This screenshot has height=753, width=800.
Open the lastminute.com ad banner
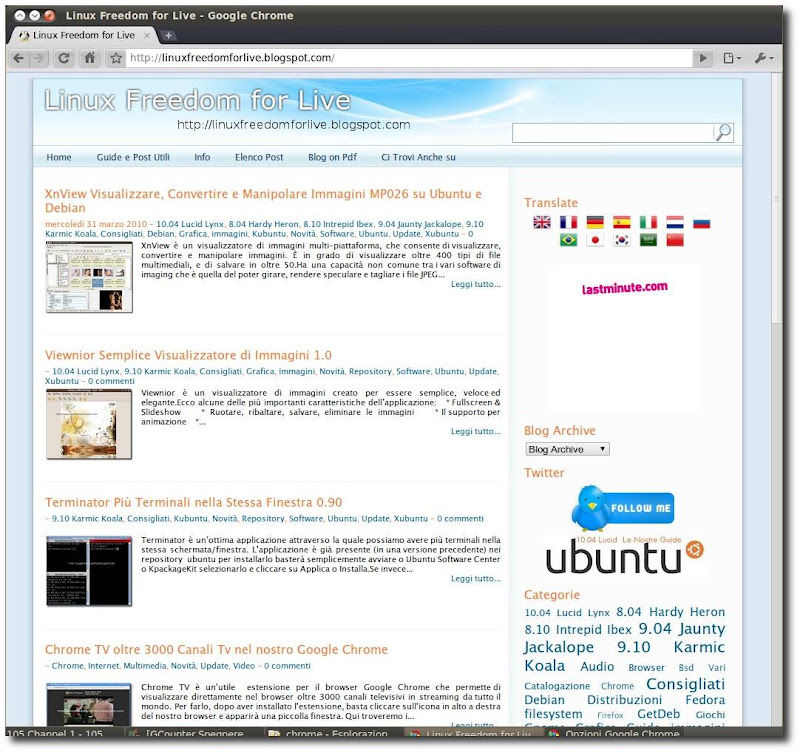coord(623,288)
